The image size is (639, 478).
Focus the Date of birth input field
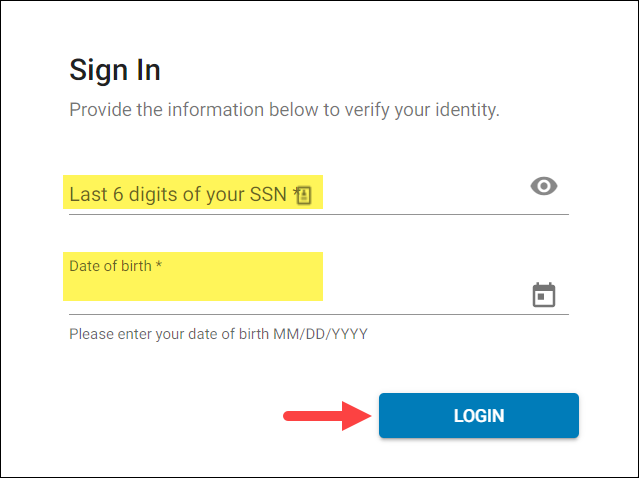tap(319, 284)
